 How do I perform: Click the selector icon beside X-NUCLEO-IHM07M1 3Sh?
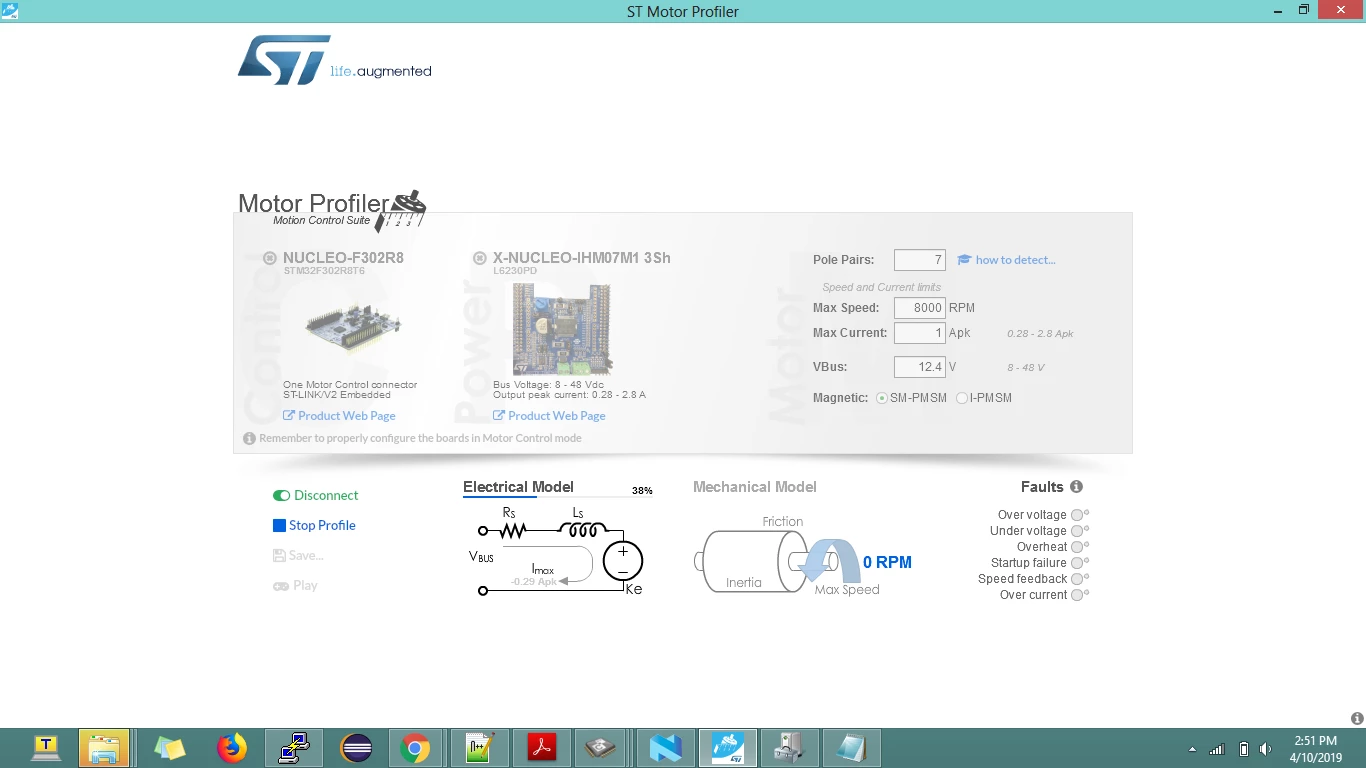(x=479, y=258)
